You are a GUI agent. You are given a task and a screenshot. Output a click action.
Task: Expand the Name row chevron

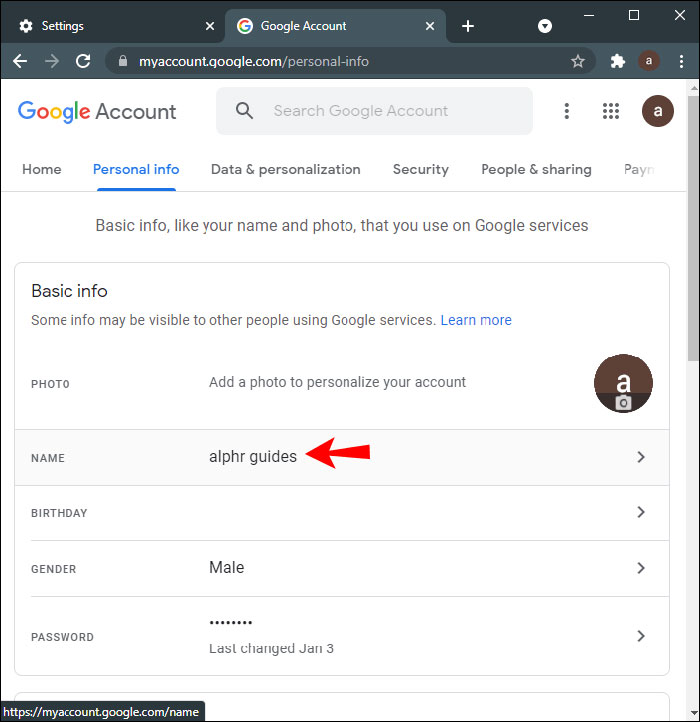[x=641, y=457]
